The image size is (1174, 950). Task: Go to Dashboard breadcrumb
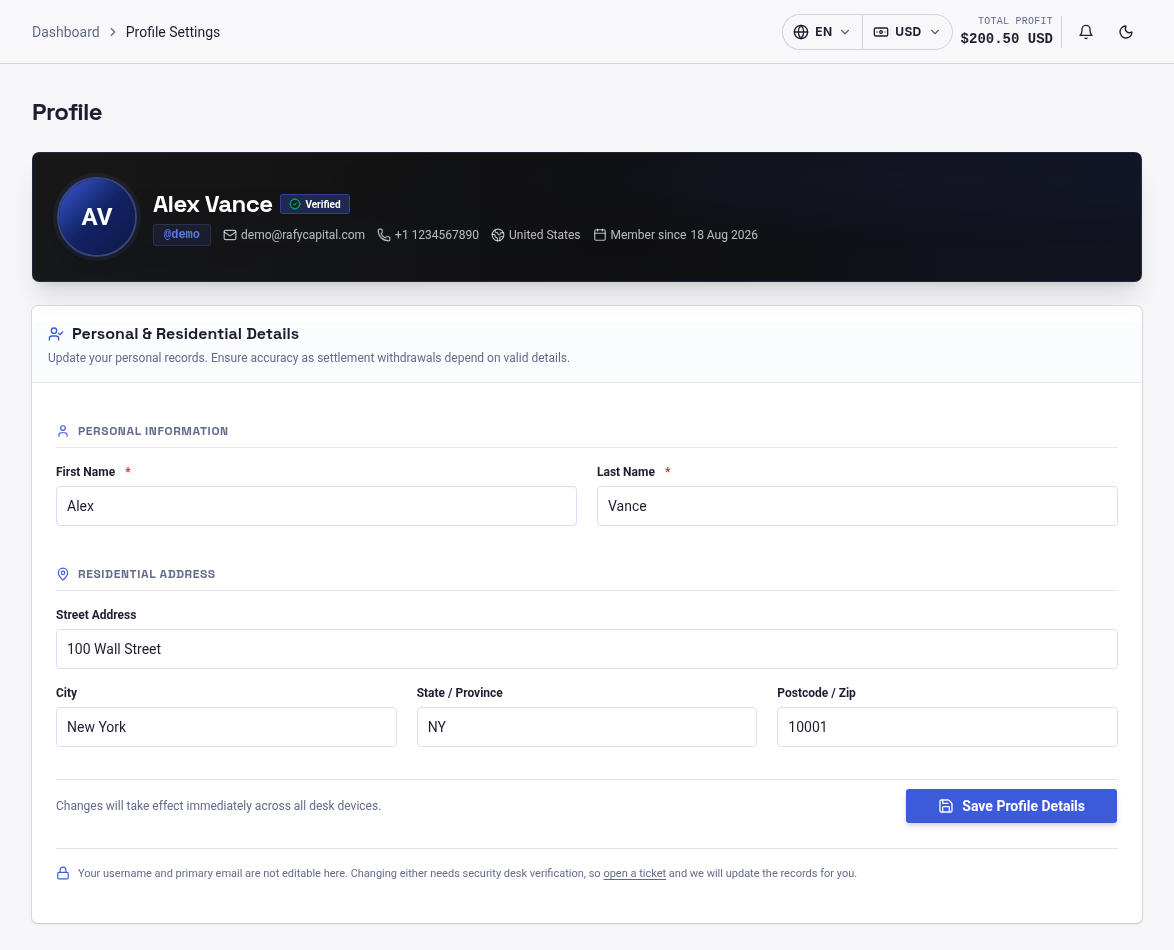point(65,31)
